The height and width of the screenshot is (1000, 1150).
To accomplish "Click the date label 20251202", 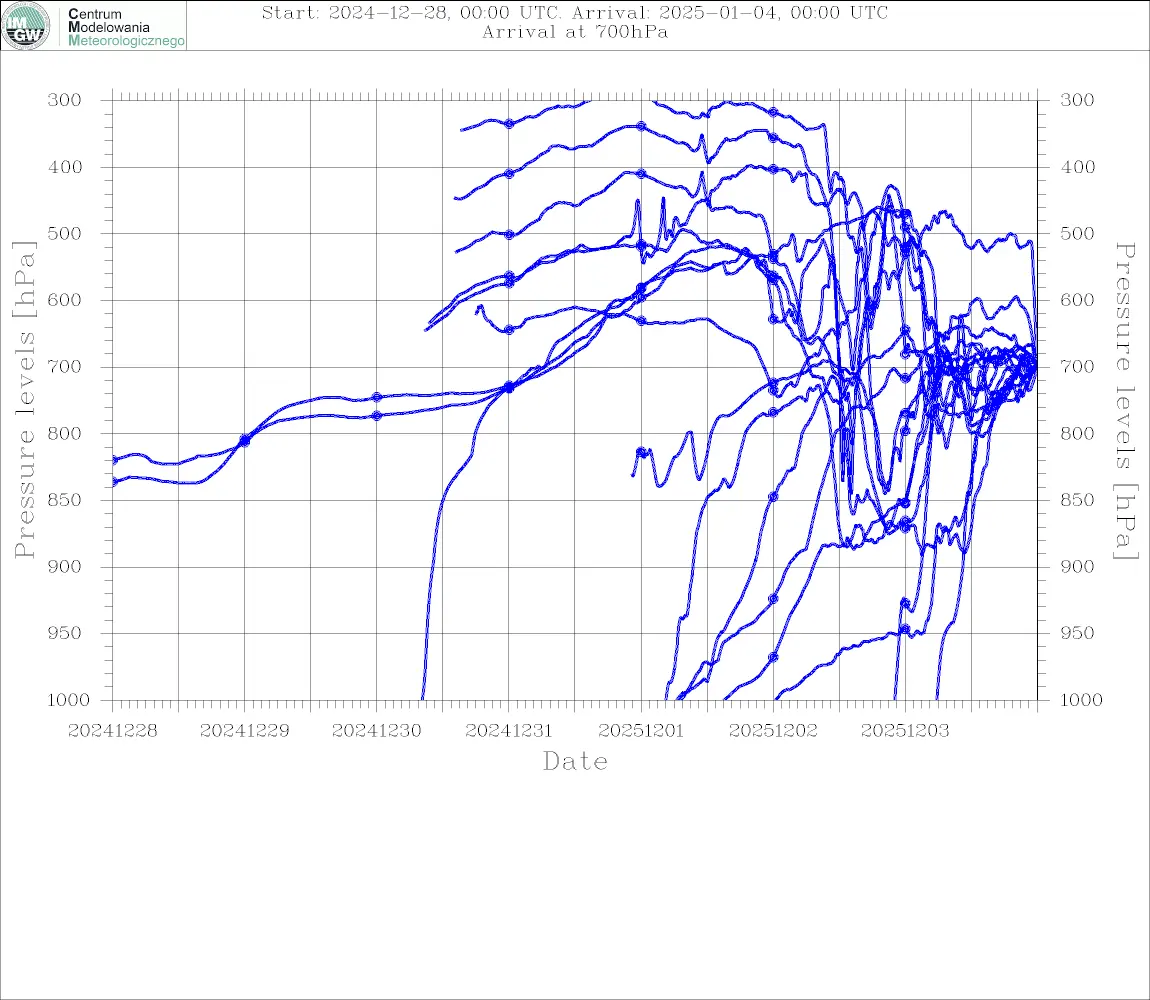I will (773, 731).
